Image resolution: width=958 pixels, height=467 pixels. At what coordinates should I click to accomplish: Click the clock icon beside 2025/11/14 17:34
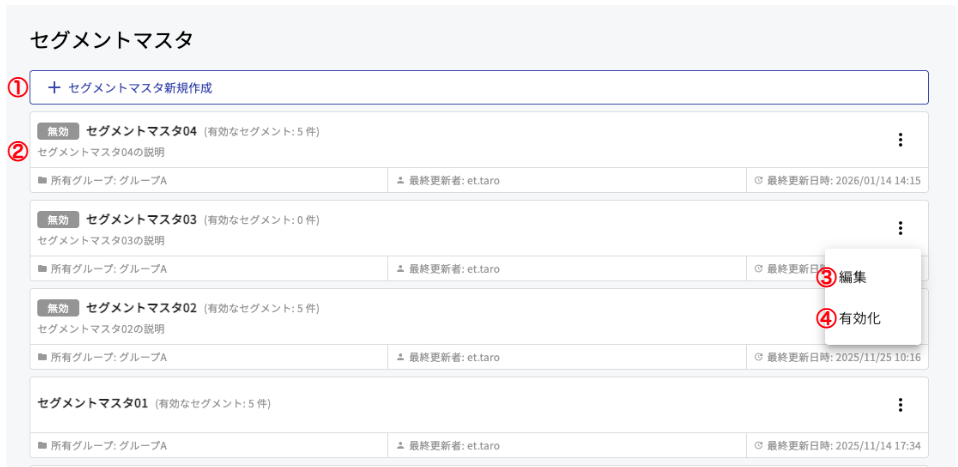(x=759, y=446)
